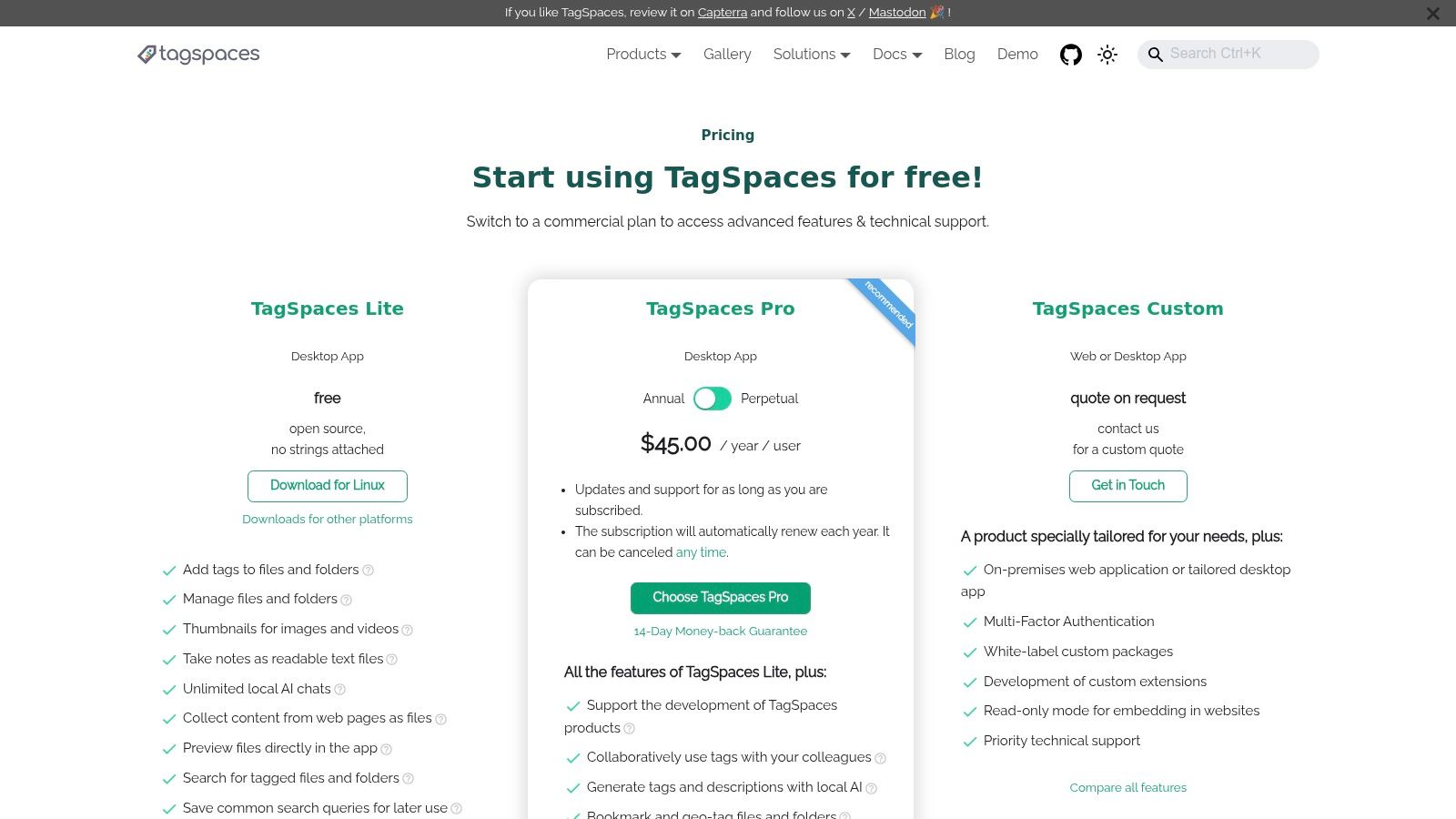The height and width of the screenshot is (819, 1456).
Task: Select the Perpetual license label
Action: click(x=769, y=399)
